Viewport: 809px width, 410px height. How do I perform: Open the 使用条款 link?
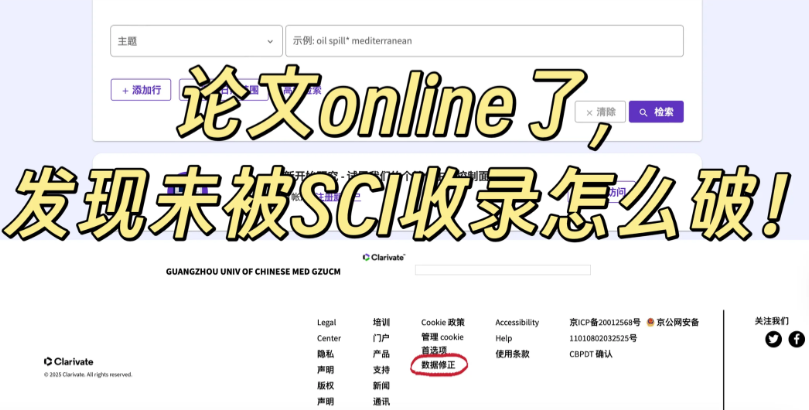[x=512, y=354]
